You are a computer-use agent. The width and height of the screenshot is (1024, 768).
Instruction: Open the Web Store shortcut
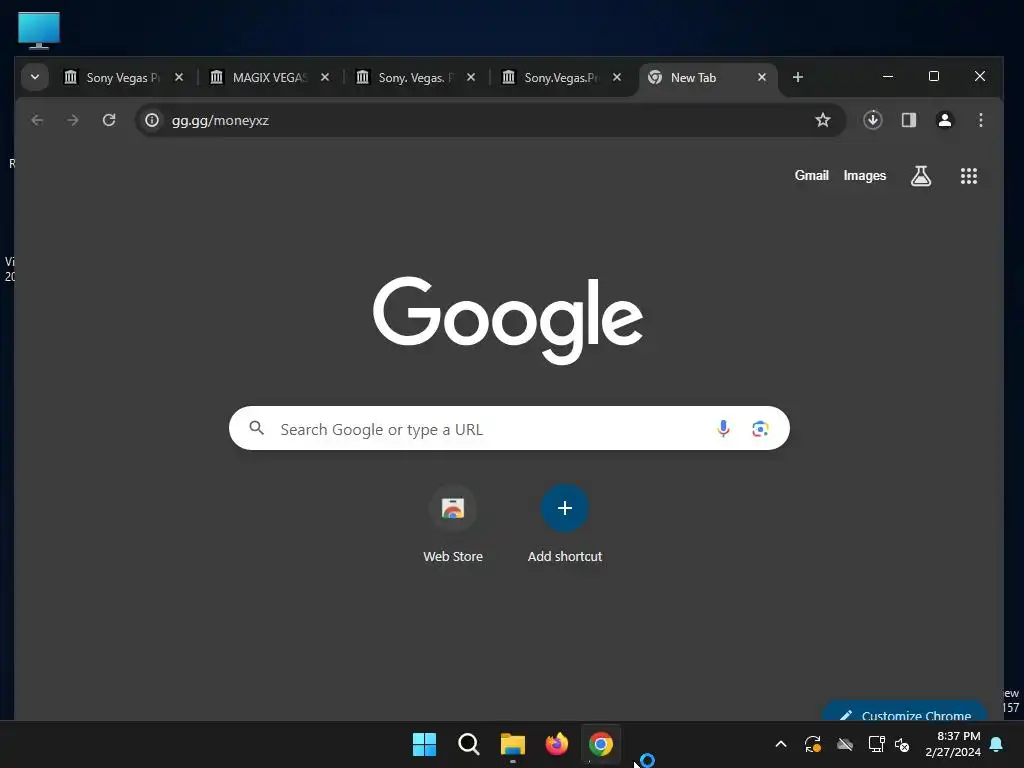pyautogui.click(x=453, y=524)
